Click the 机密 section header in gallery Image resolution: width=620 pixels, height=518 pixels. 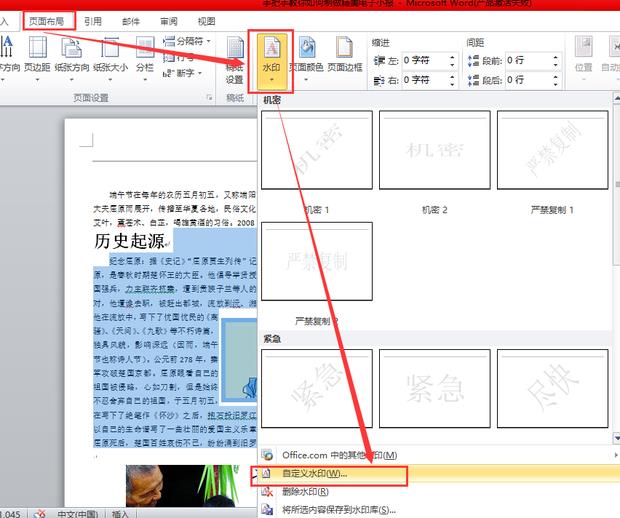coord(272,100)
